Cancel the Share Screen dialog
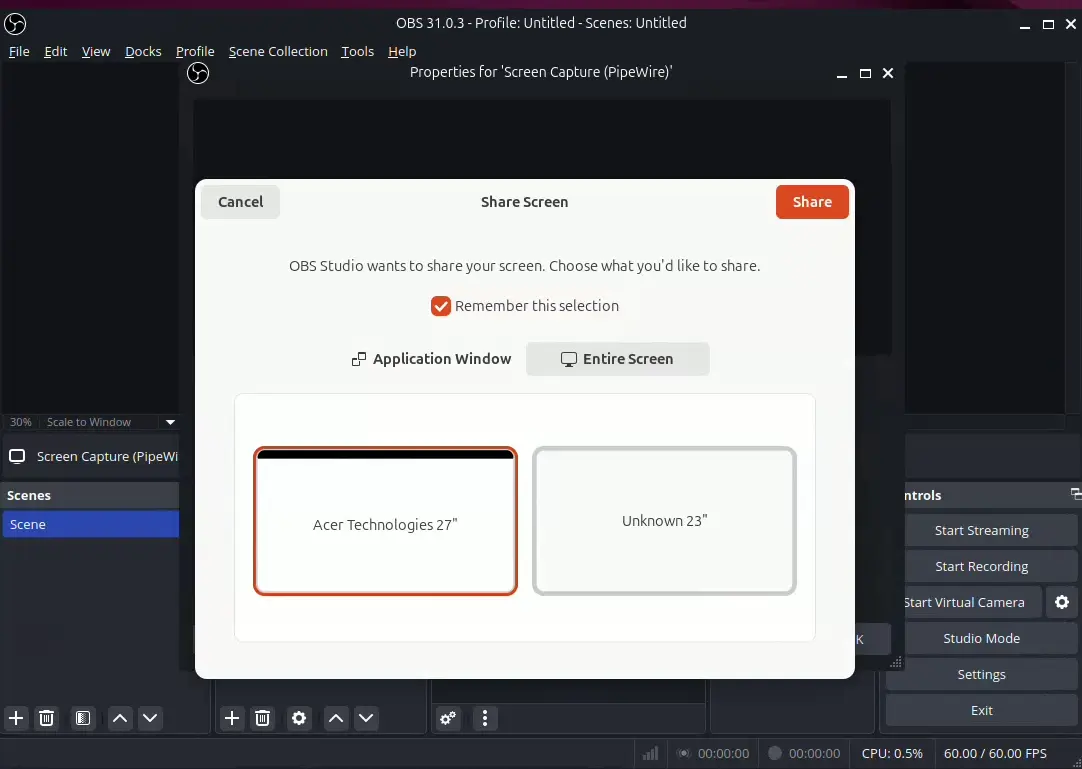 [240, 202]
